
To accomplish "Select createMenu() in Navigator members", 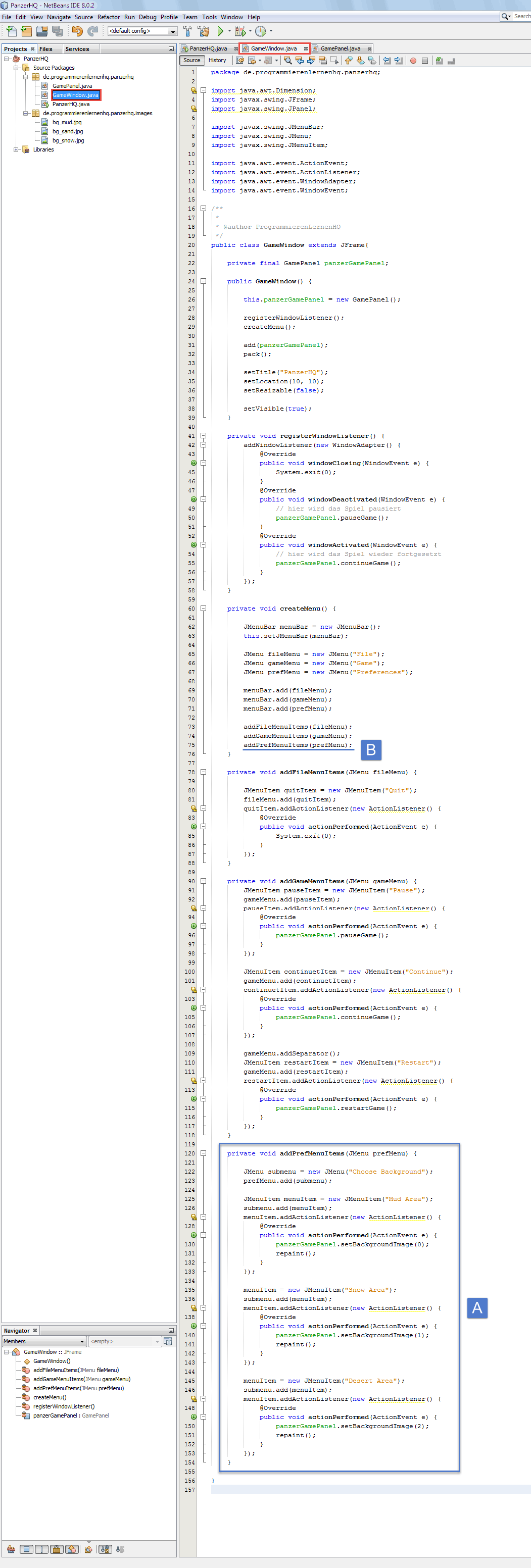I will pos(50,1397).
